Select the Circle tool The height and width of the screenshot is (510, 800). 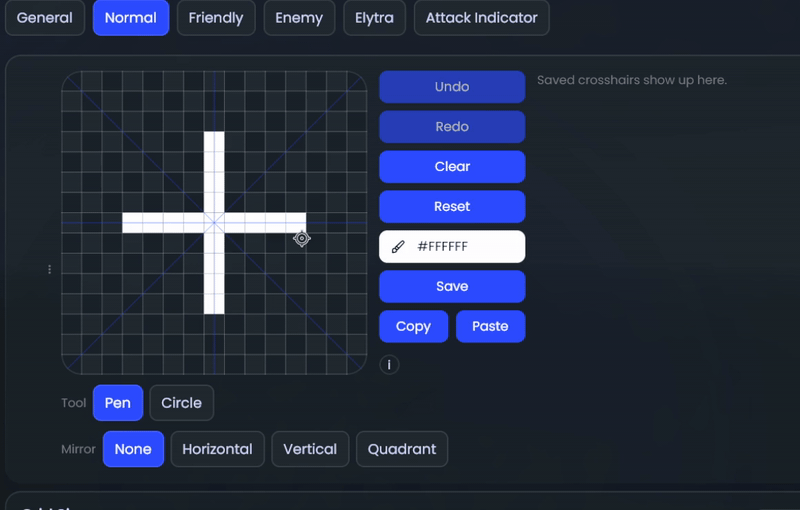(x=182, y=403)
